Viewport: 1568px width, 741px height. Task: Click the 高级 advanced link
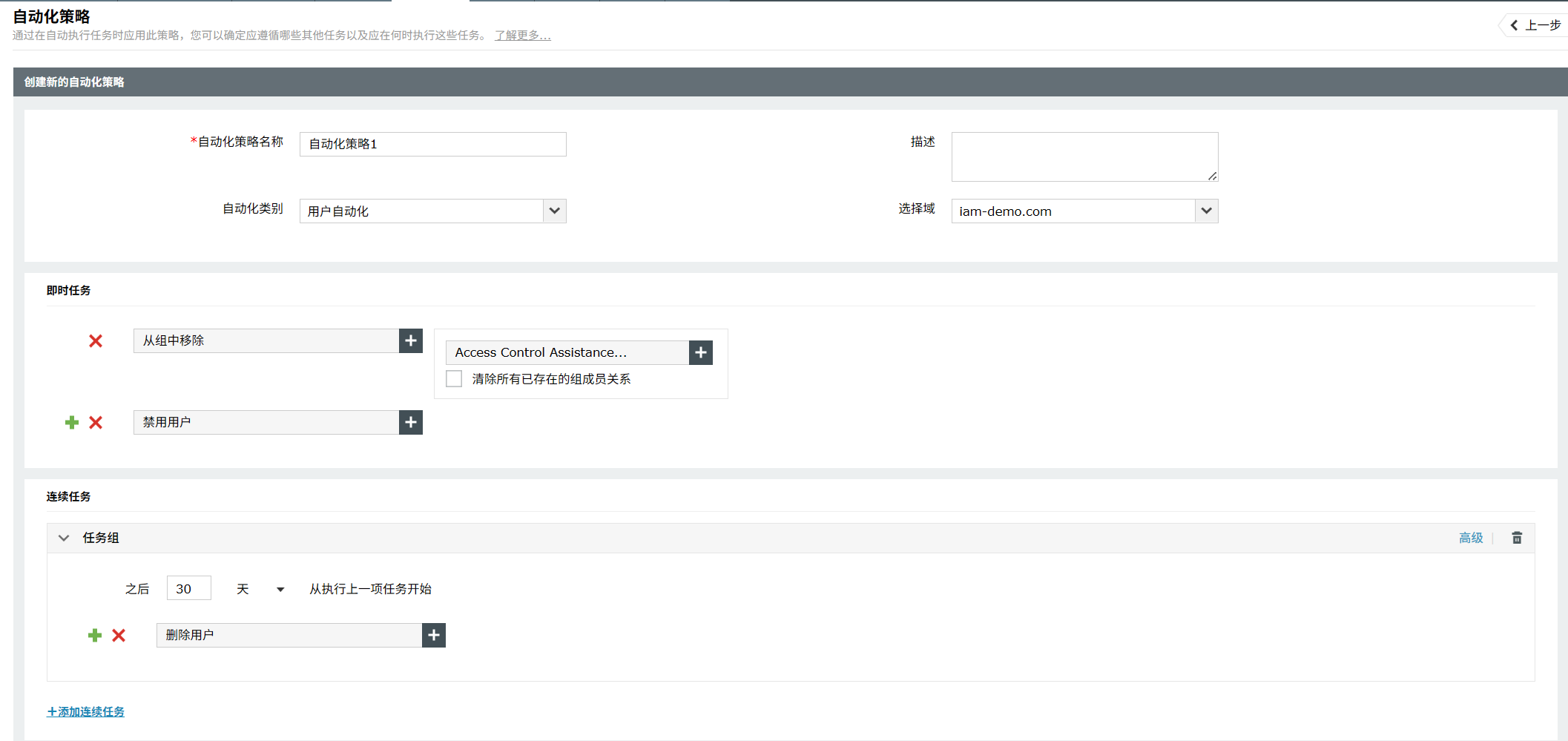click(1470, 538)
